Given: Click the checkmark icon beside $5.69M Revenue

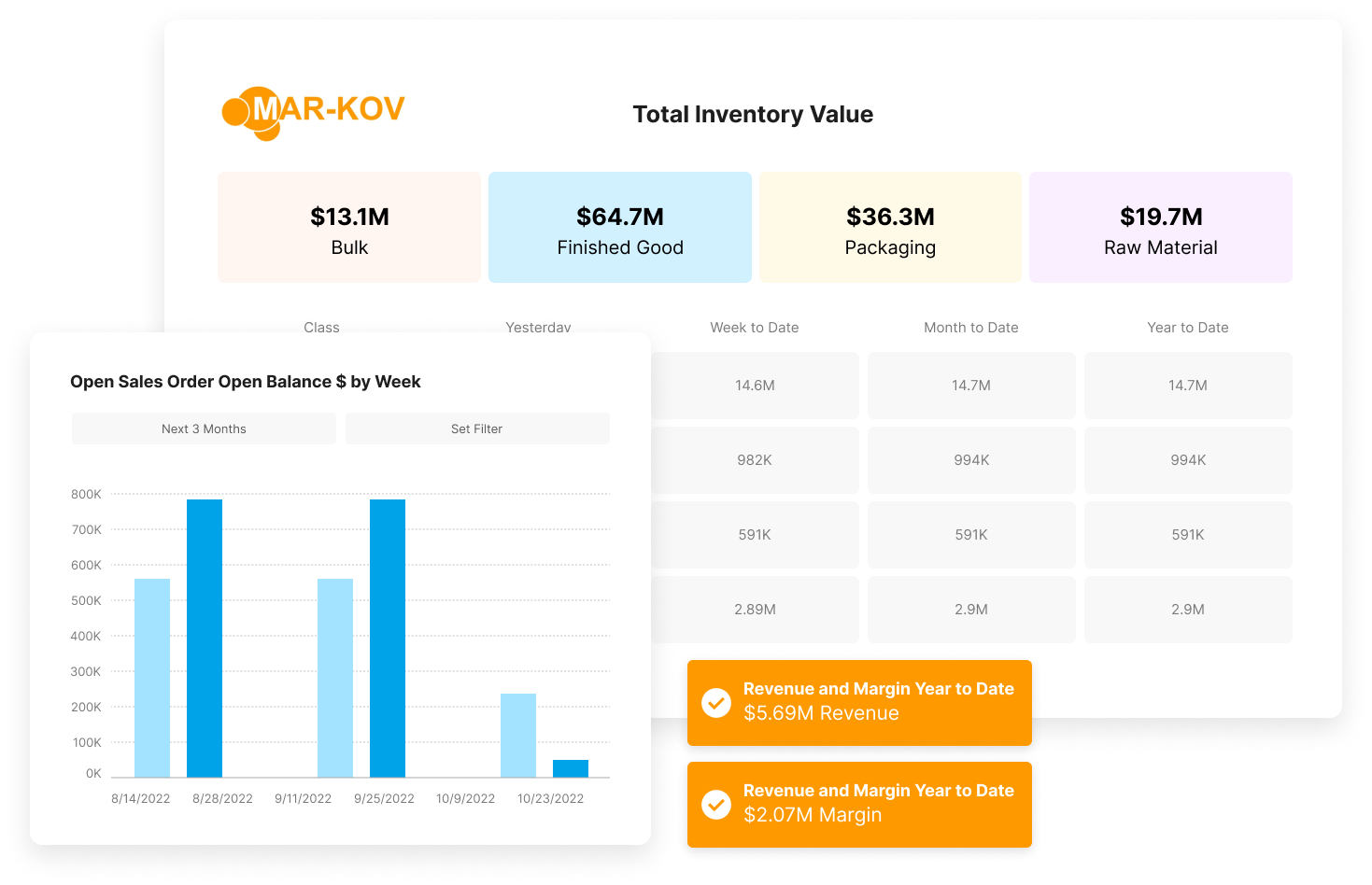Looking at the screenshot, I should (716, 702).
